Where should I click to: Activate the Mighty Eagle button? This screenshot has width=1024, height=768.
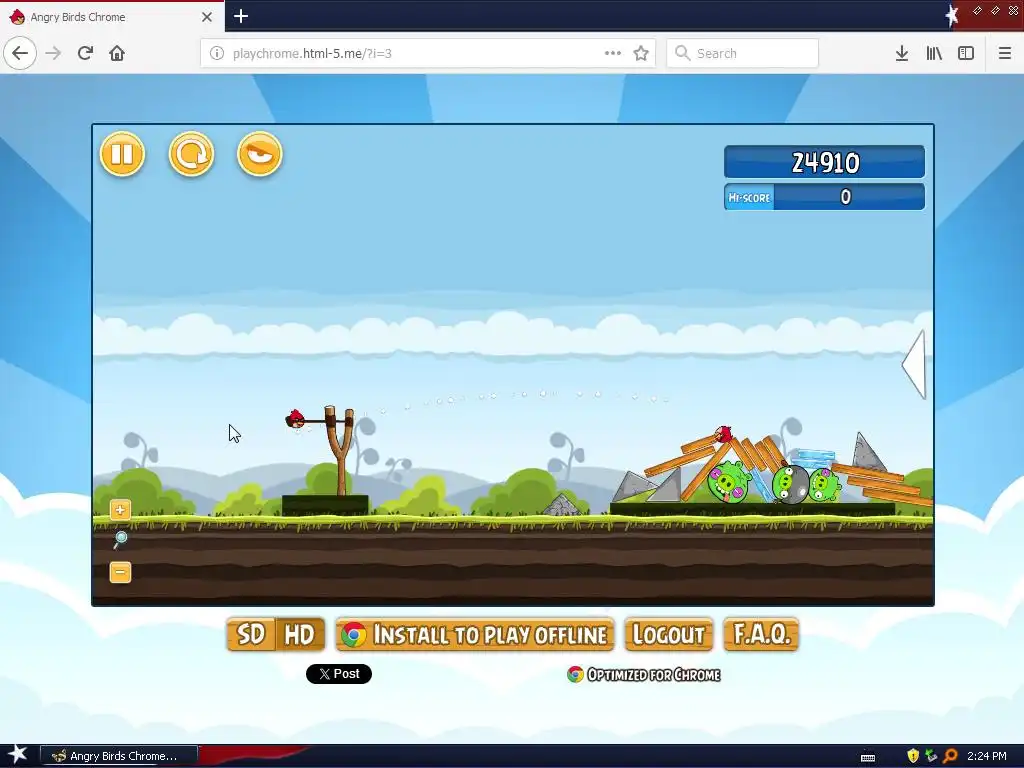pyautogui.click(x=259, y=154)
